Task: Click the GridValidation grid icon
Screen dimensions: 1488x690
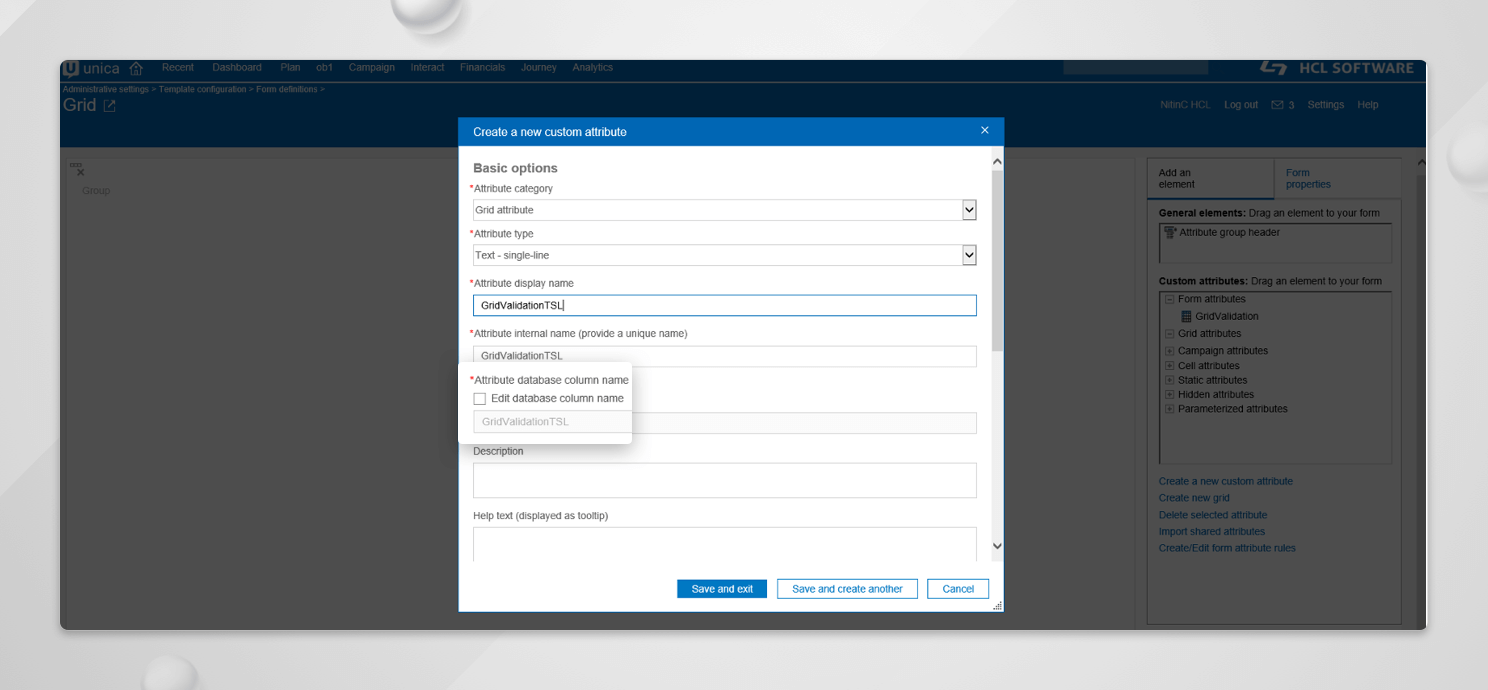Action: tap(1185, 316)
